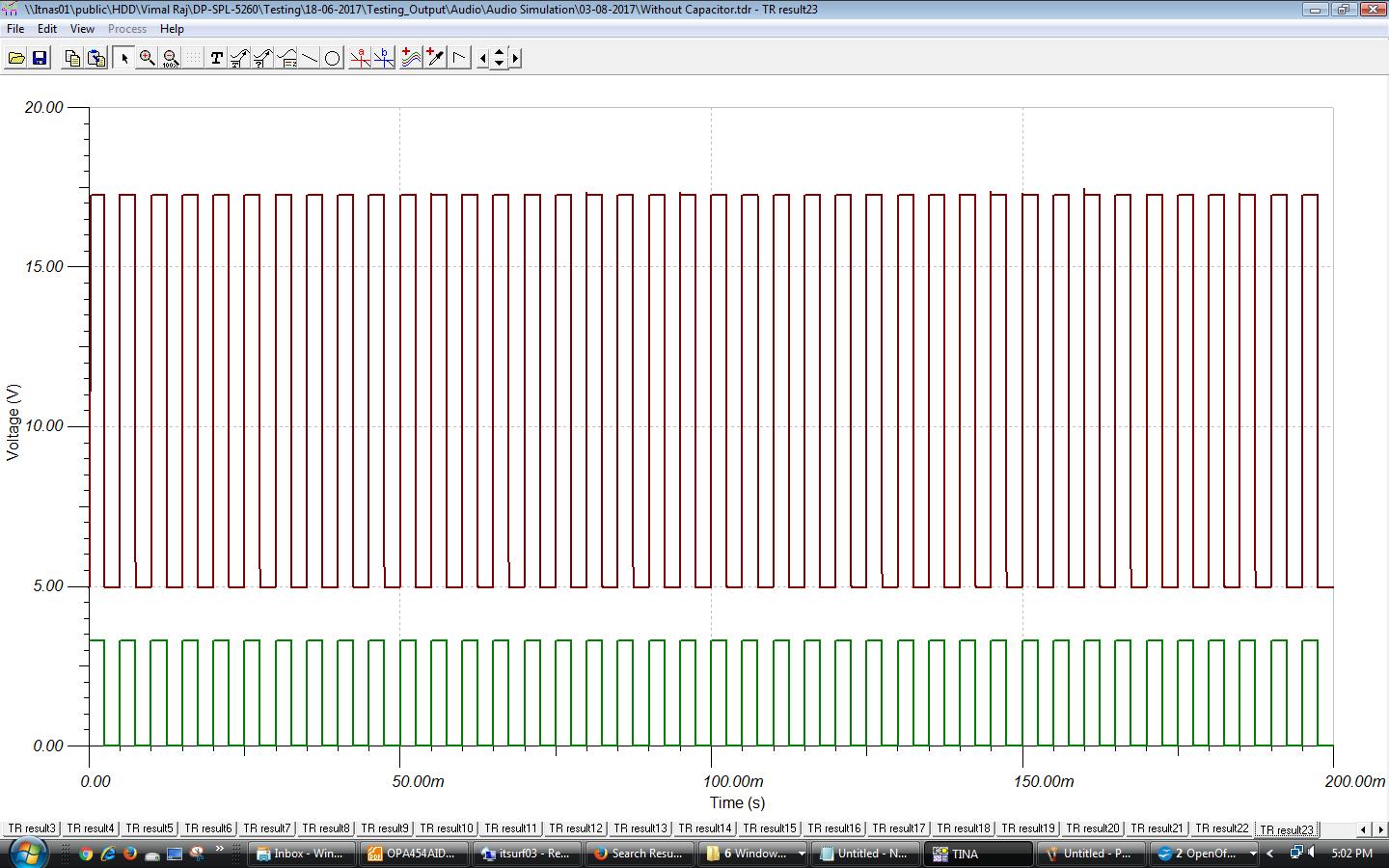The height and width of the screenshot is (868, 1389).
Task: Enable cursor a marker
Action: (361, 58)
